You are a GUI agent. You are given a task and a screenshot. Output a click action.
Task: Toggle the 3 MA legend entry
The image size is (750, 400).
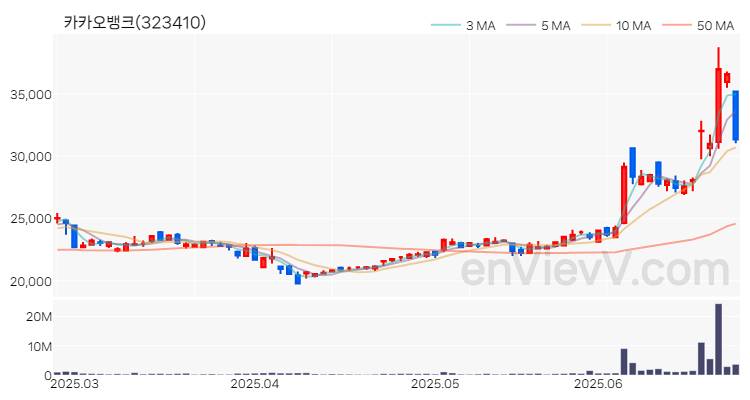click(463, 25)
